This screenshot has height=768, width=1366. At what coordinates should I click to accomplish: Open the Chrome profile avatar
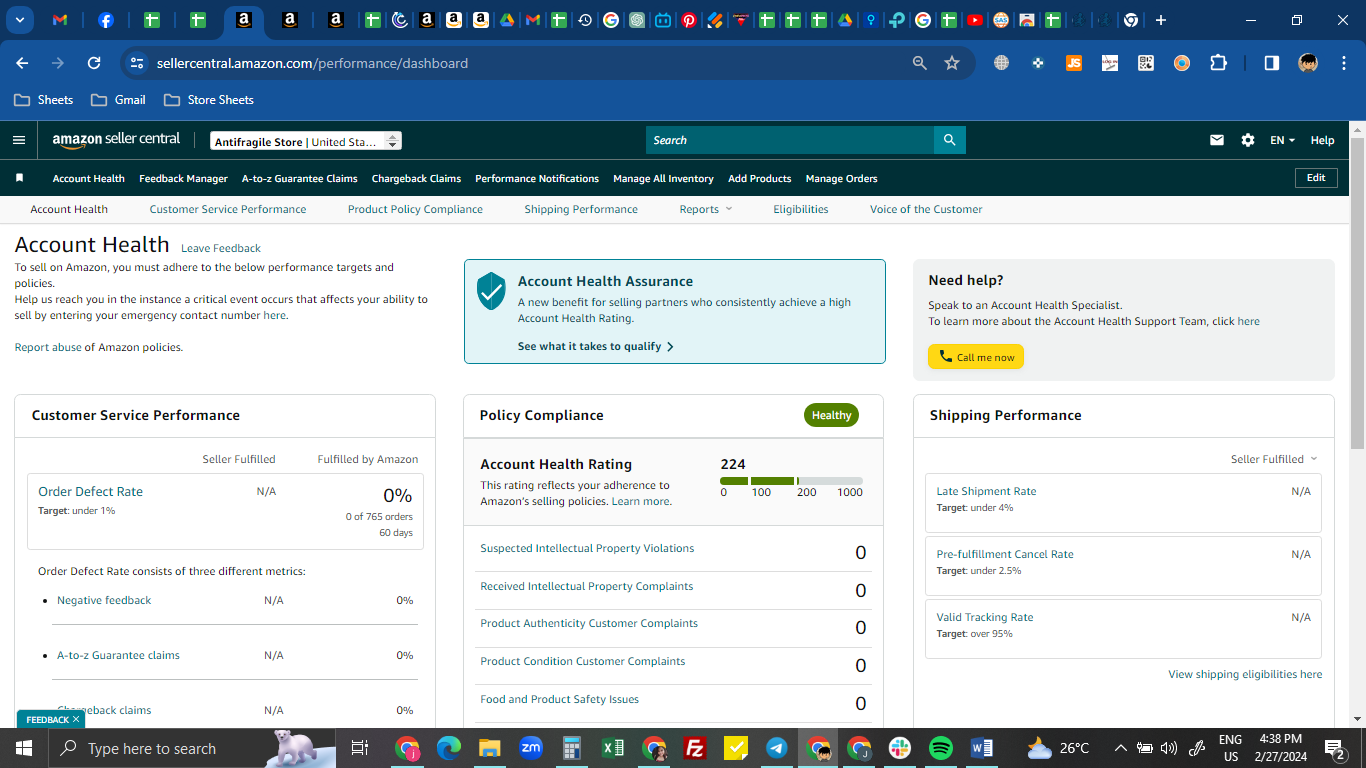[x=1308, y=63]
